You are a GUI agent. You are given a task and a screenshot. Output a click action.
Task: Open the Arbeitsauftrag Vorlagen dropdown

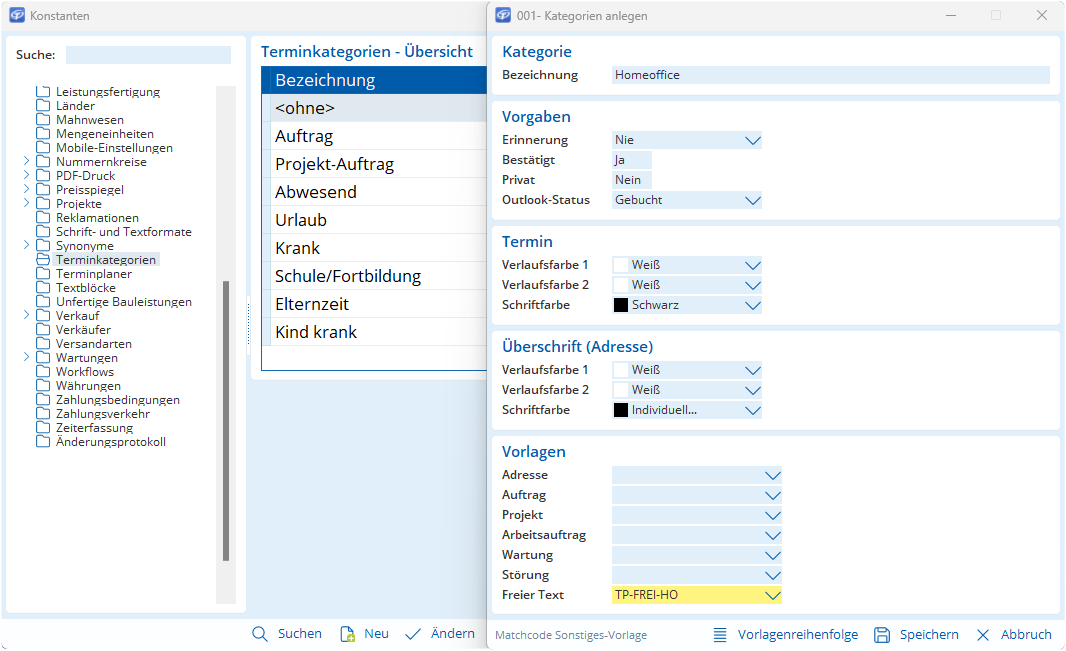point(772,535)
